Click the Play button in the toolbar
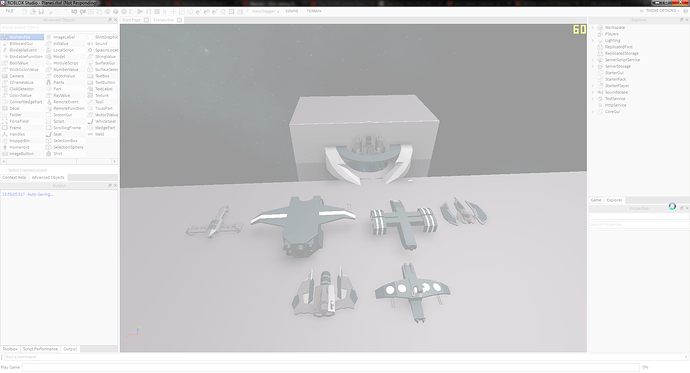 (140, 11)
